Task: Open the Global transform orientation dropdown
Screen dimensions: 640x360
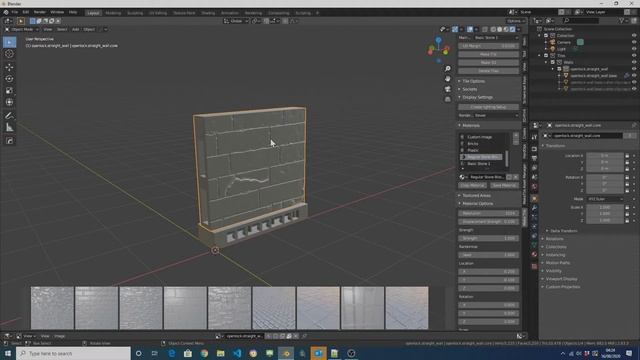Action: coord(236,21)
